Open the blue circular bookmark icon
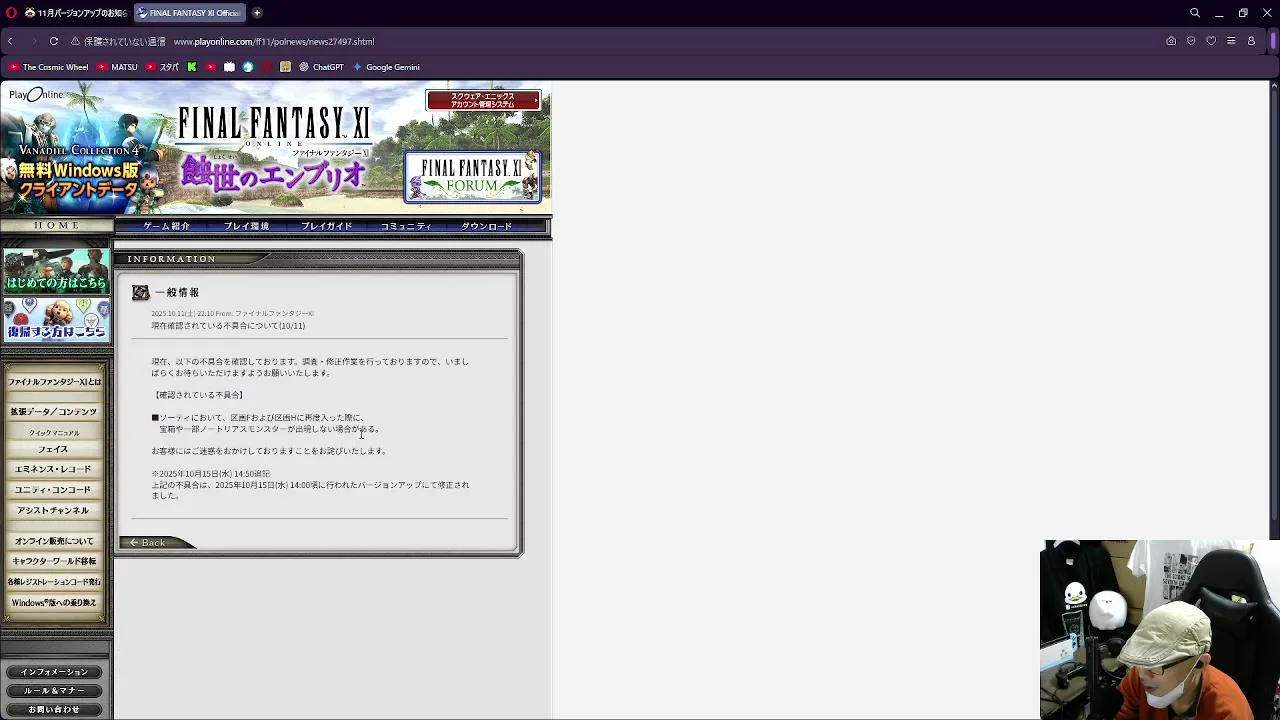Screen dimensions: 1280x720 [x=248, y=67]
